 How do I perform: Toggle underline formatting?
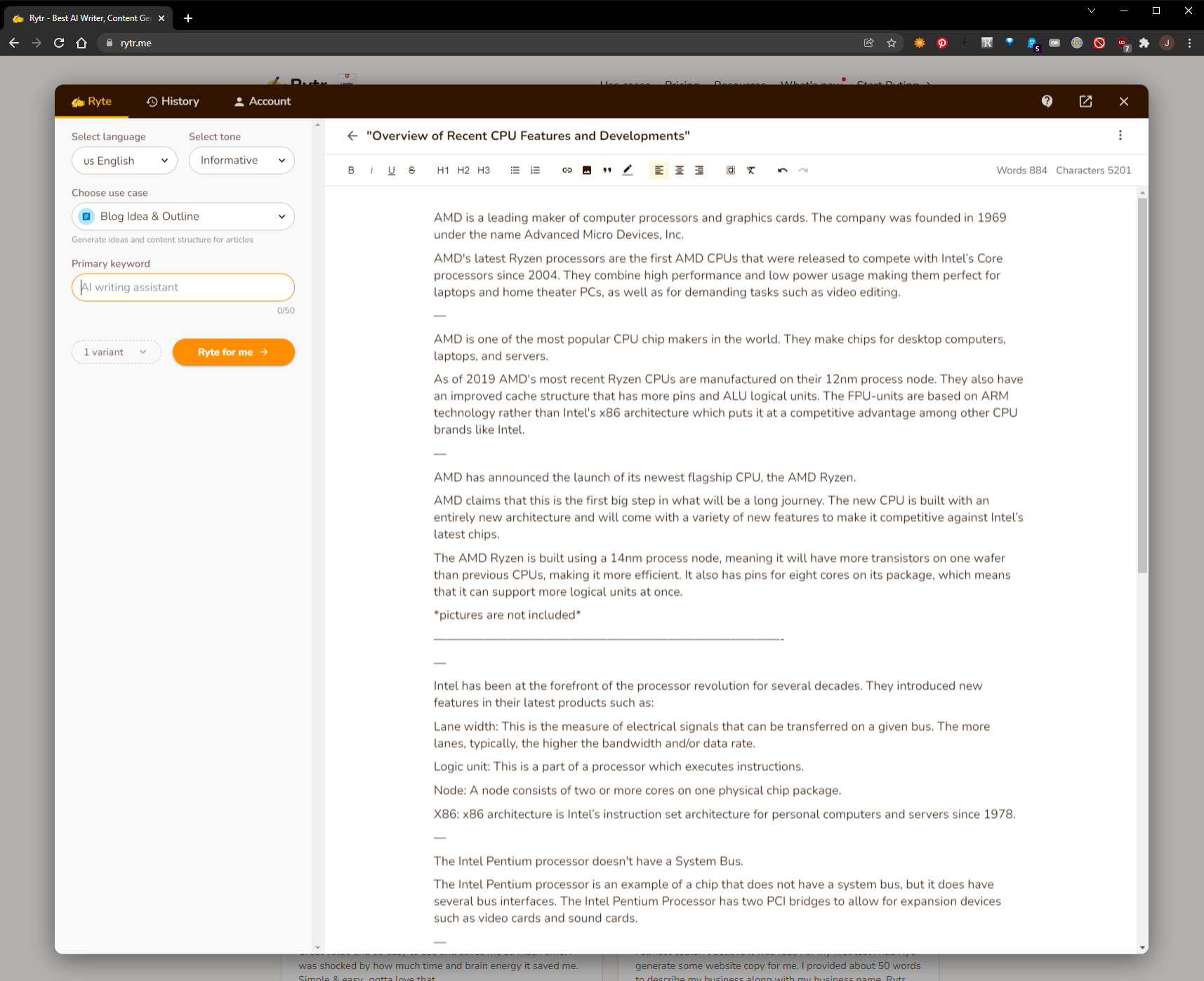pyautogui.click(x=392, y=171)
